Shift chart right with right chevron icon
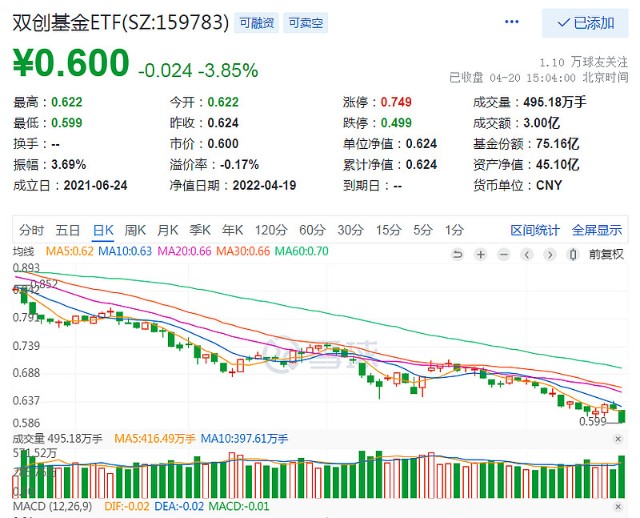This screenshot has height=518, width=640. 550,255
